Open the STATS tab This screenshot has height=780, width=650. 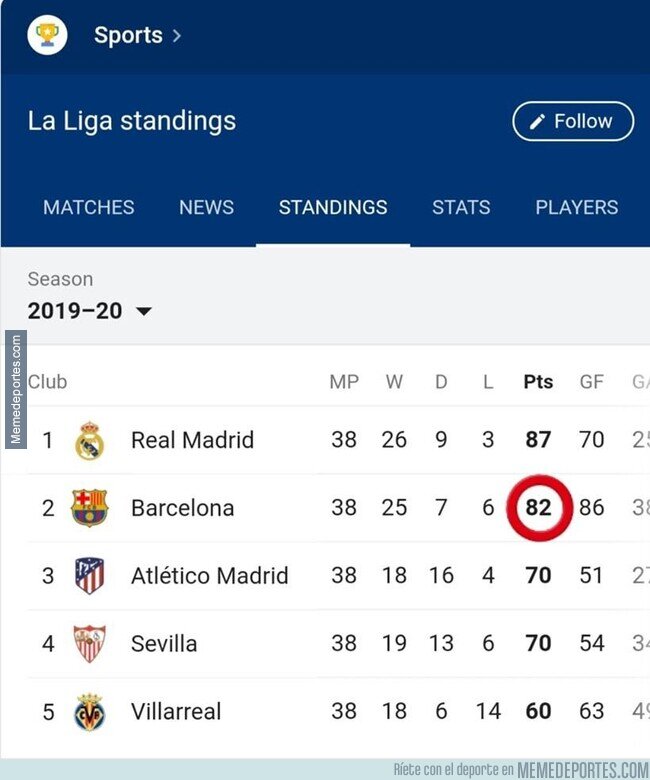tap(461, 208)
